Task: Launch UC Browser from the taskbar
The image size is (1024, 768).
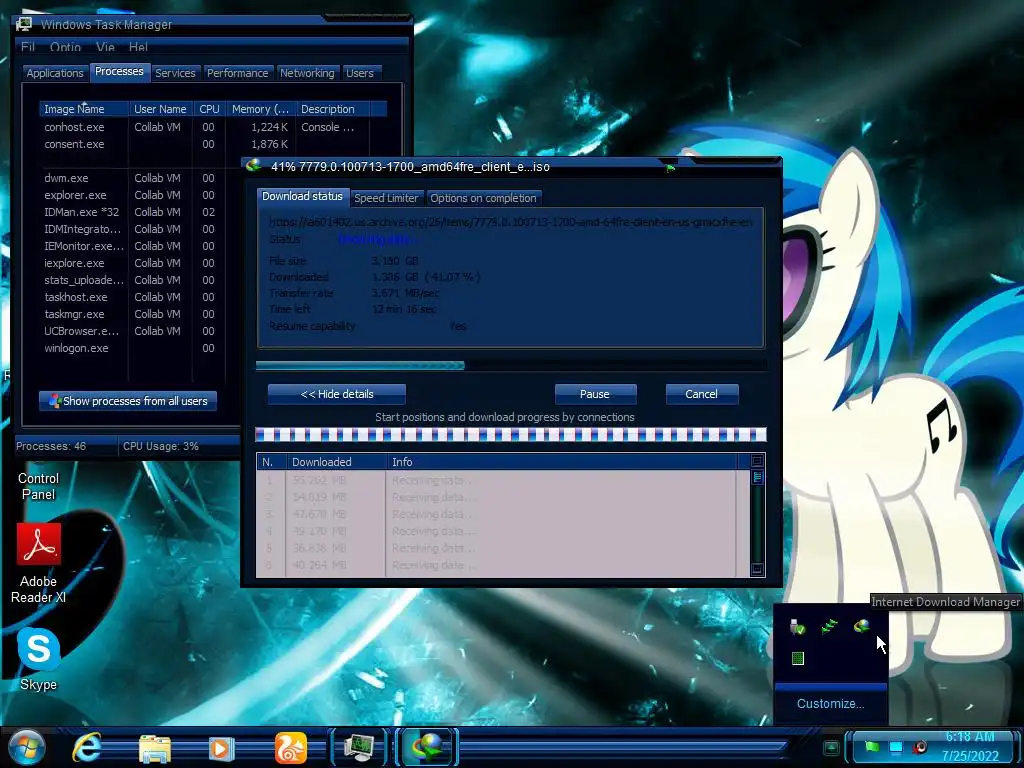Action: point(291,748)
